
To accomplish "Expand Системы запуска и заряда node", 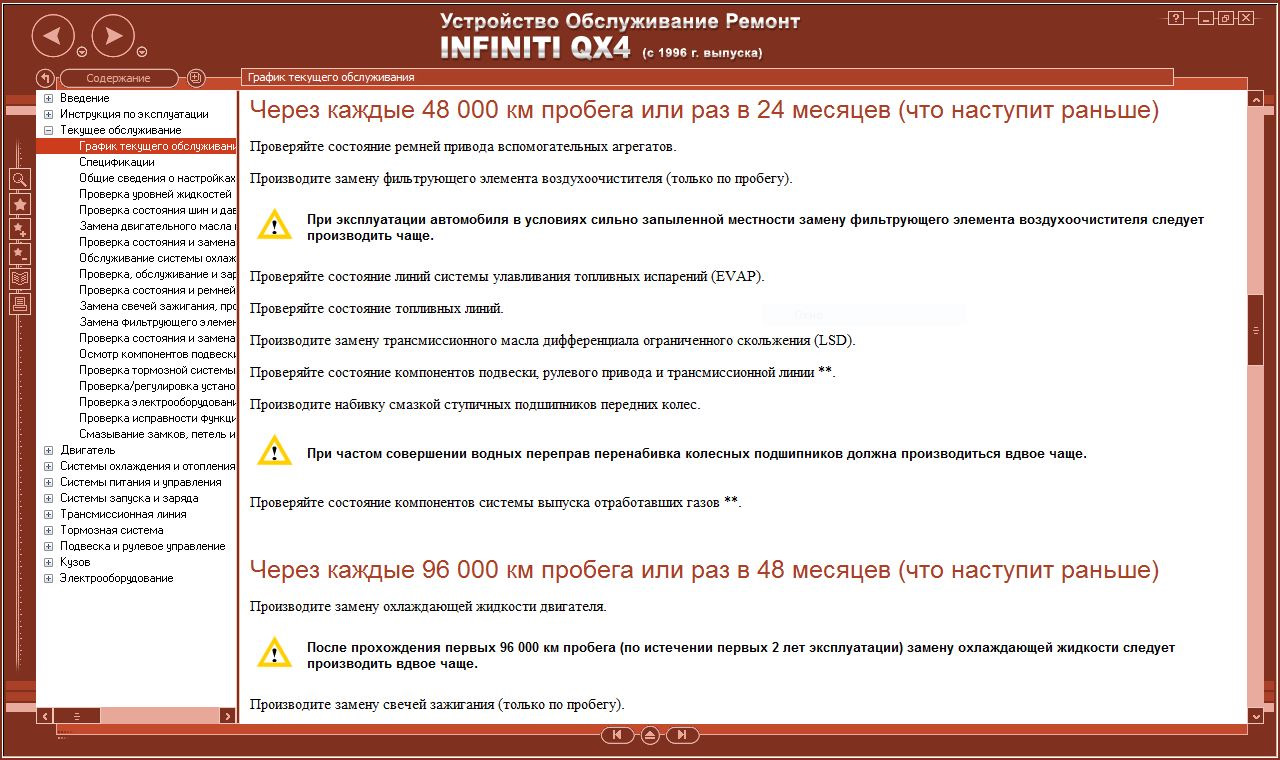I will coord(48,498).
